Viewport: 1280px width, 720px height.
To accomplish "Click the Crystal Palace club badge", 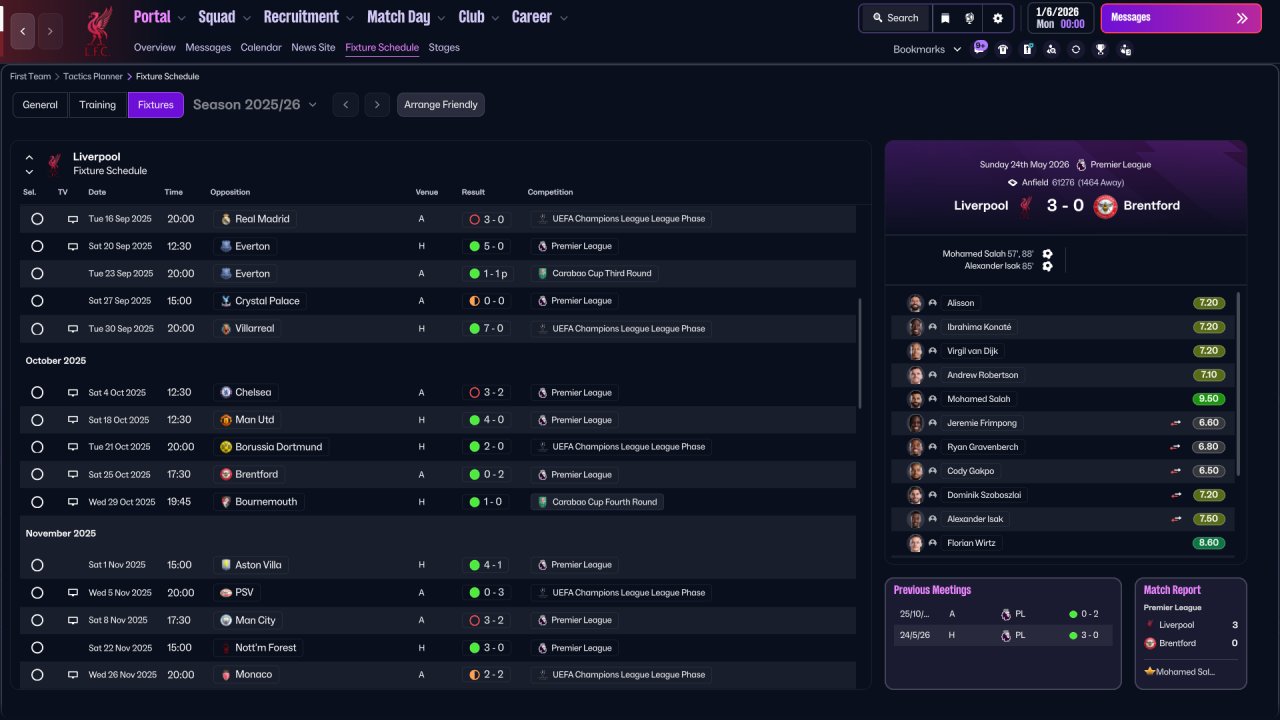I will click(x=226, y=301).
